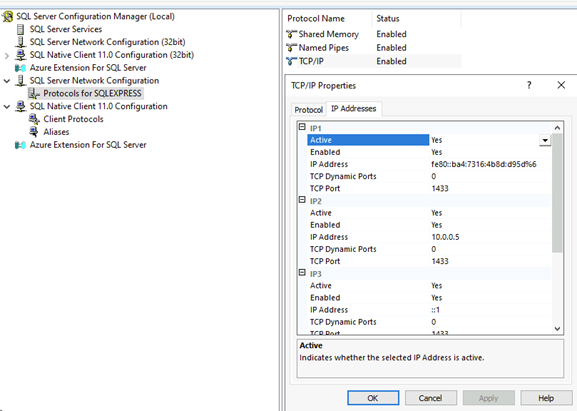Close the TCP/IP Properties dialog
577x411 pixels.
click(561, 85)
